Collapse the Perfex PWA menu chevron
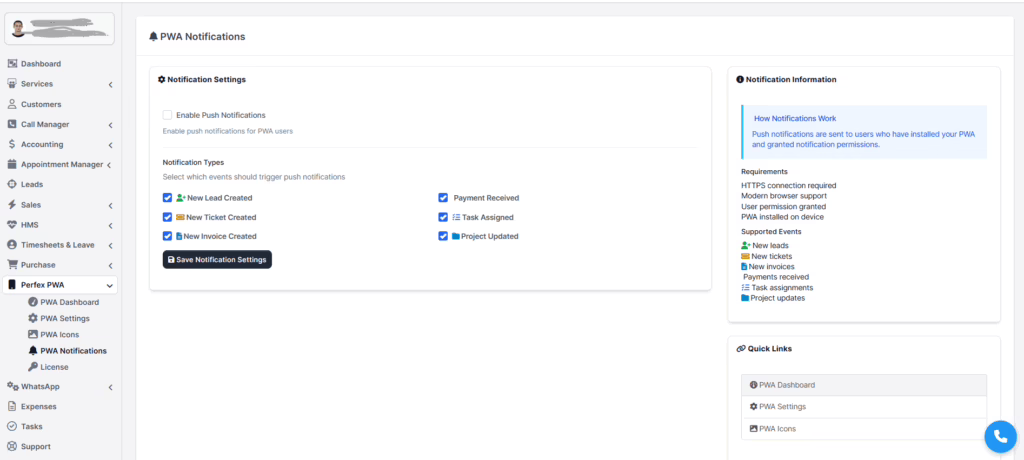Screen dimensions: 1024x460 110,286
